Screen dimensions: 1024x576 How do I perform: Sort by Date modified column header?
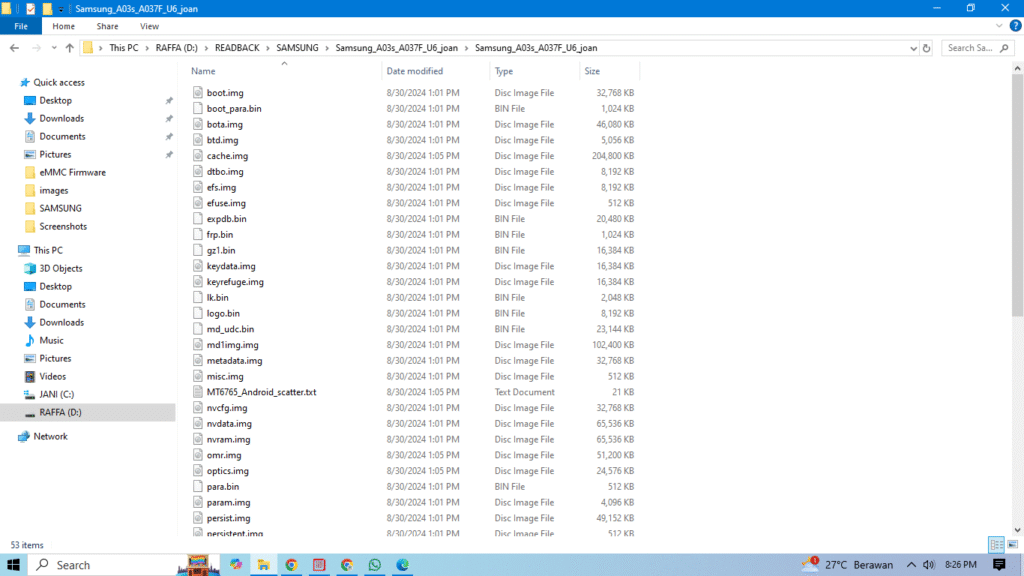coord(415,71)
